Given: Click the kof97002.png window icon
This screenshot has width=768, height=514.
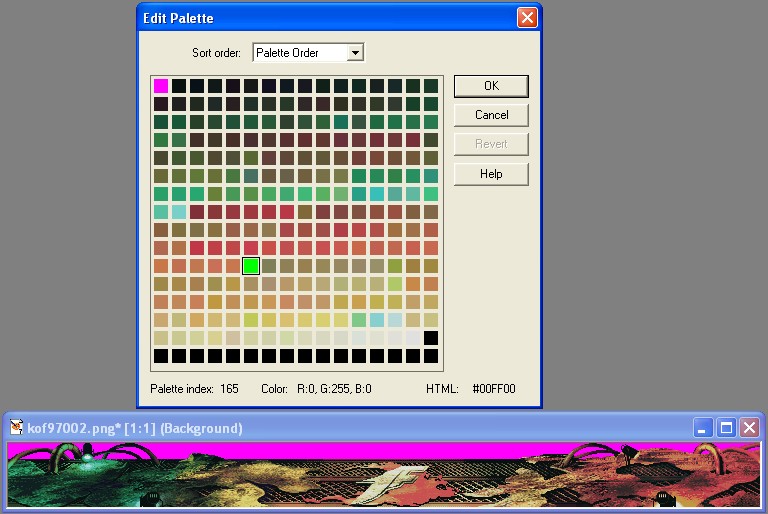Looking at the screenshot, I should [16, 427].
